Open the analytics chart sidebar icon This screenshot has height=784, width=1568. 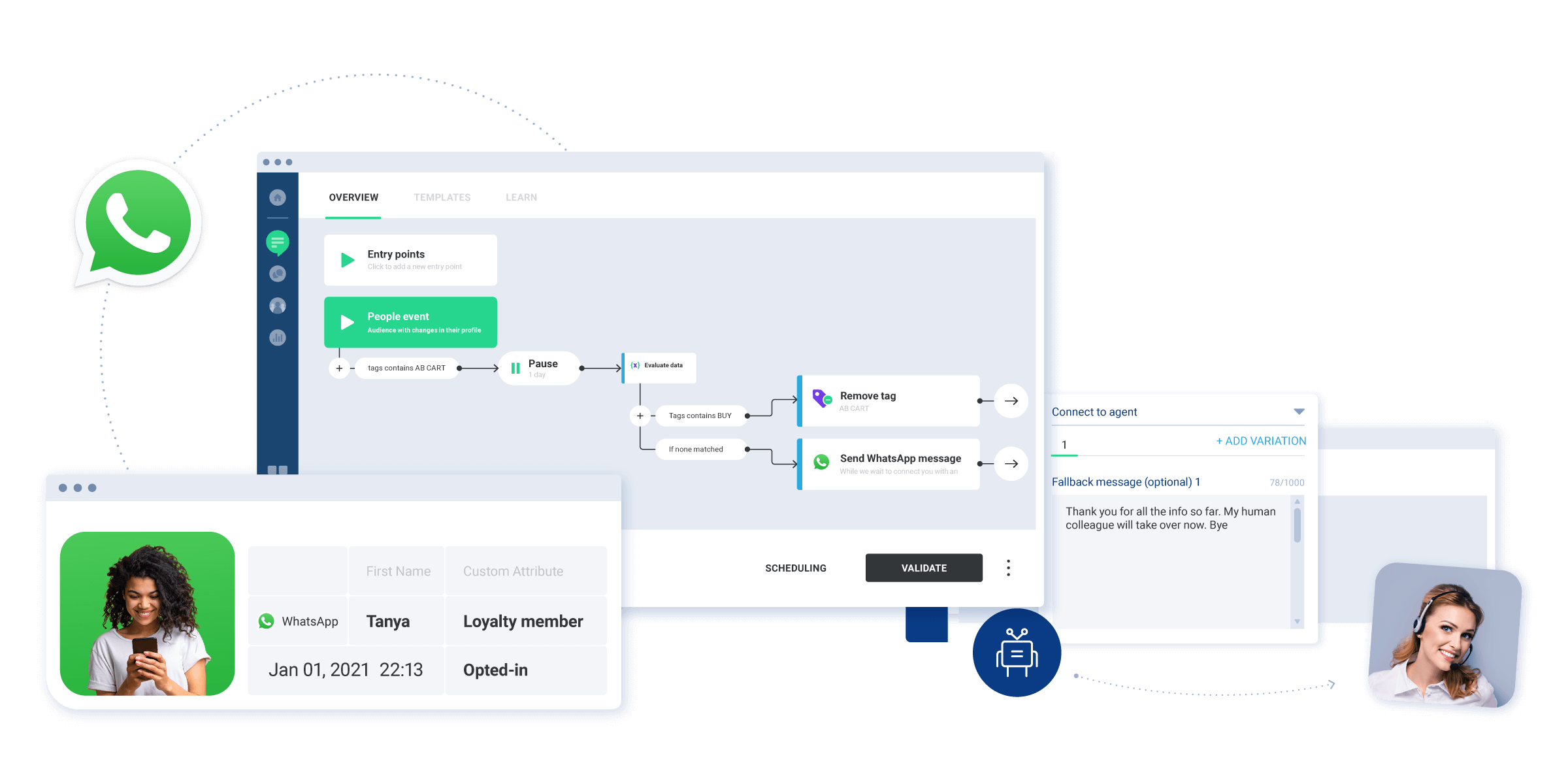278,338
